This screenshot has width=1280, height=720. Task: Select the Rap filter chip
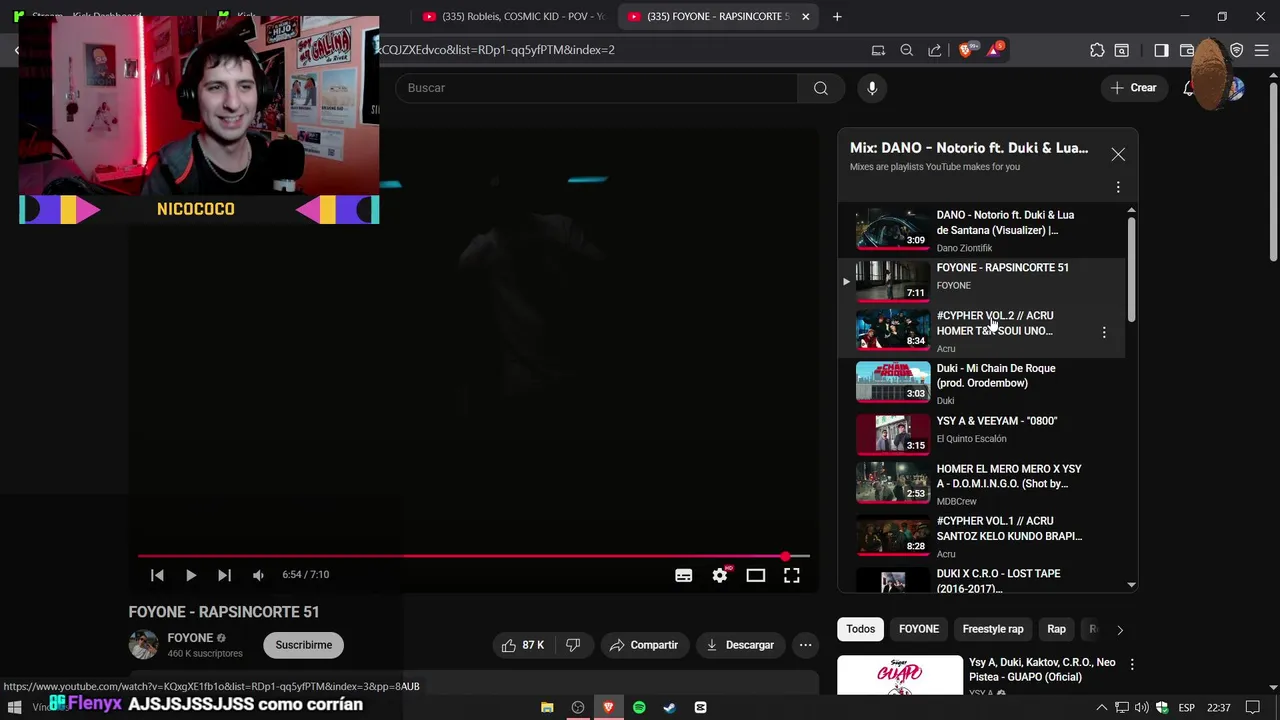[x=1056, y=629]
